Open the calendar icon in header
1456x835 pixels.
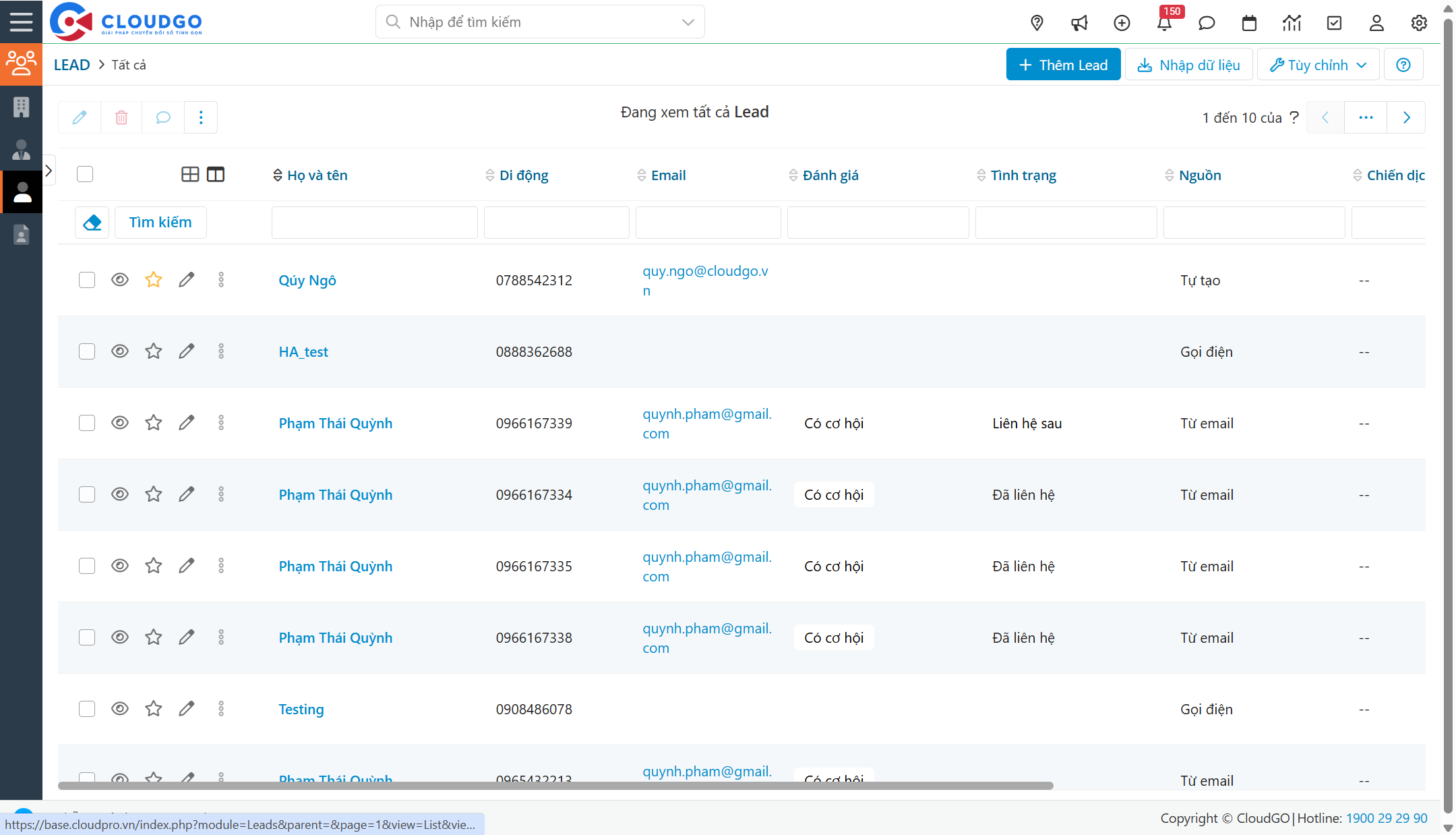(x=1249, y=24)
